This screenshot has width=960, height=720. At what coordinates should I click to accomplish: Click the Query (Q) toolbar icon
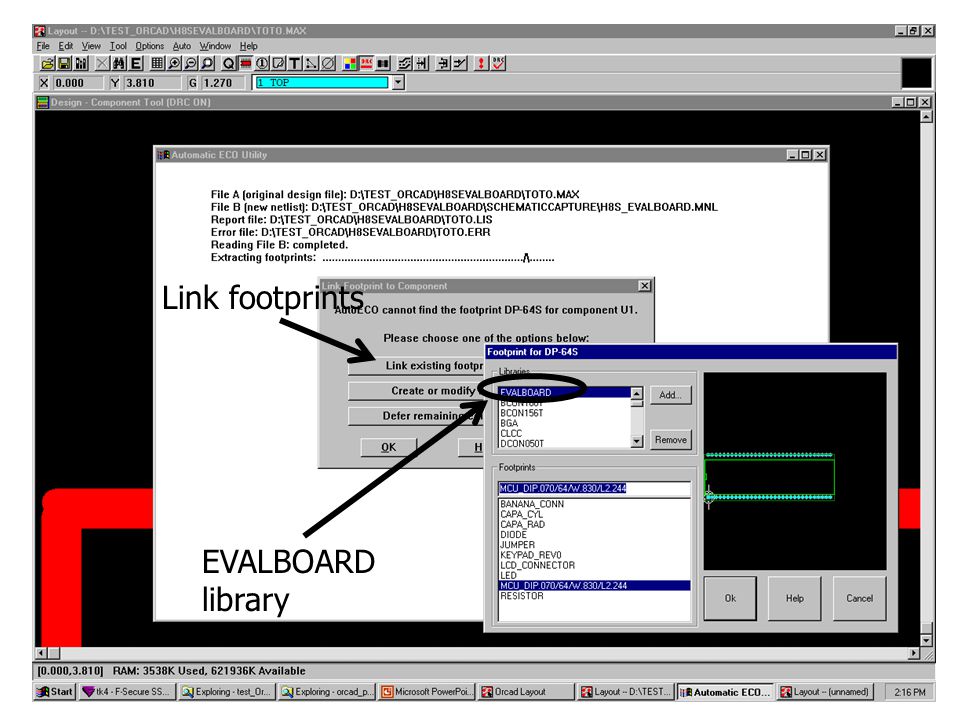(228, 64)
